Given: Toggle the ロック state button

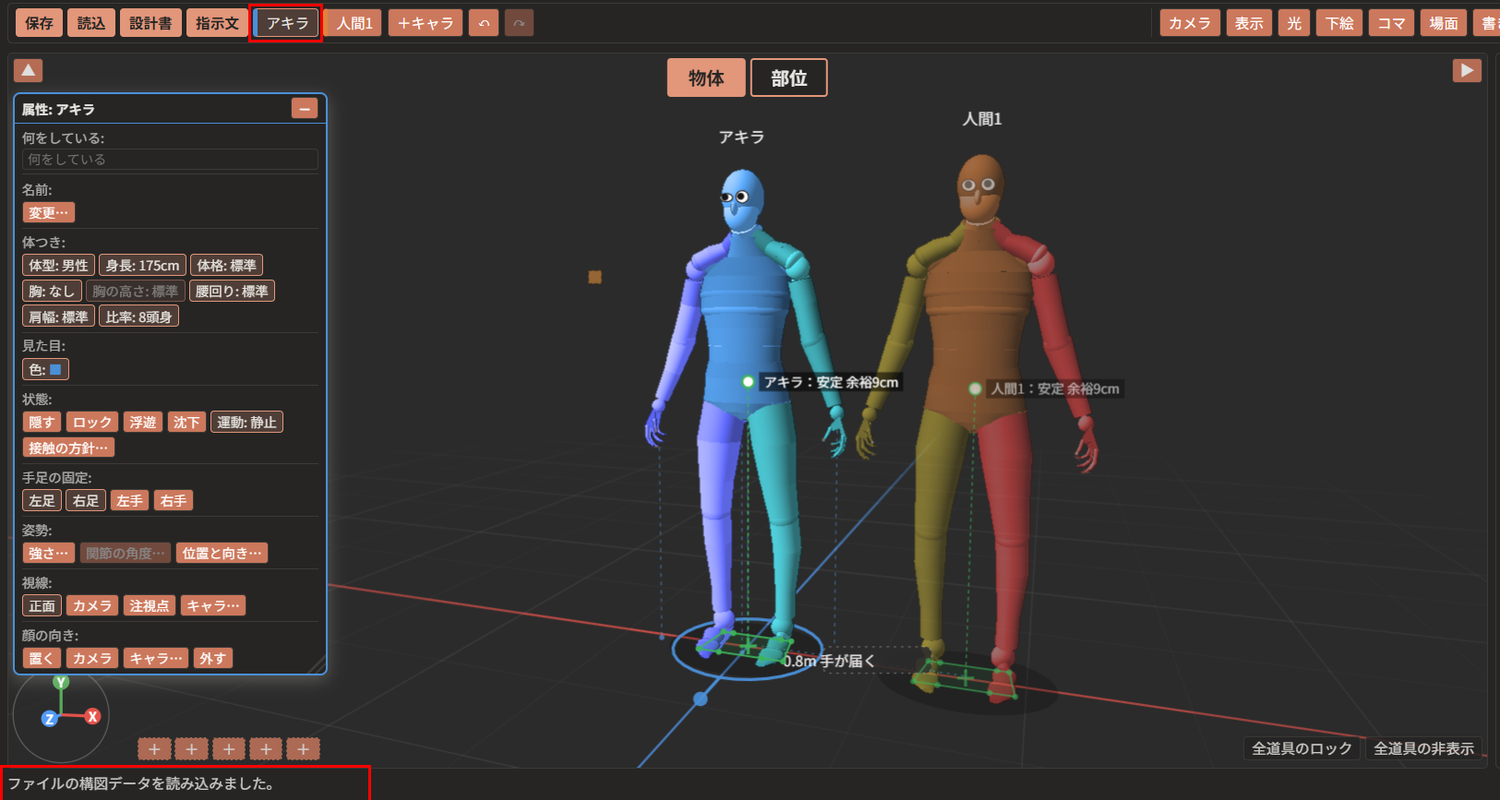Looking at the screenshot, I should (93, 422).
